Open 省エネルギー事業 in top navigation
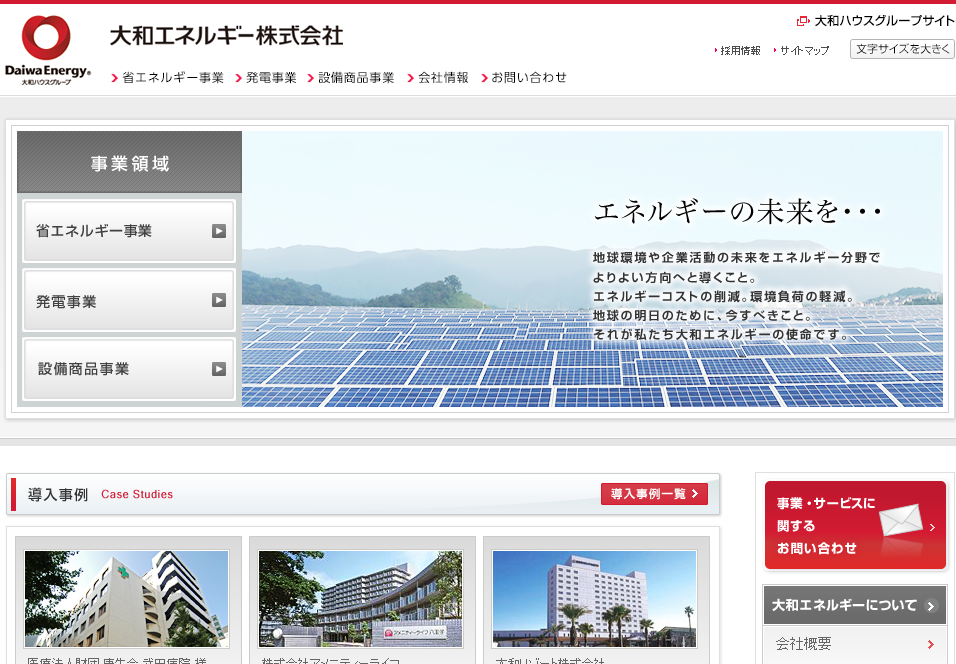956x664 pixels. click(x=168, y=77)
